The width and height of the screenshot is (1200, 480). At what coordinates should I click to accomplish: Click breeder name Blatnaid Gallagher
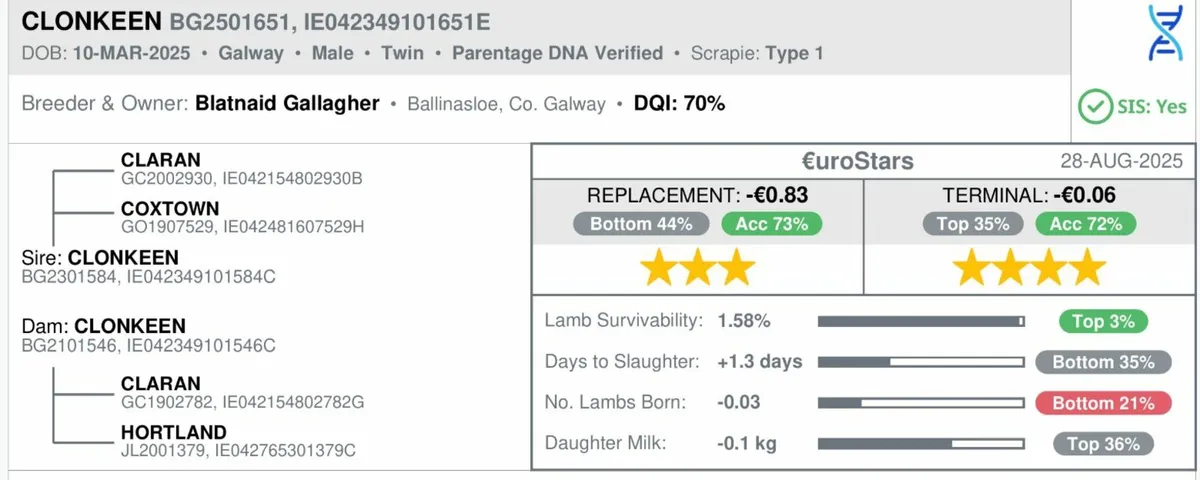pos(287,103)
